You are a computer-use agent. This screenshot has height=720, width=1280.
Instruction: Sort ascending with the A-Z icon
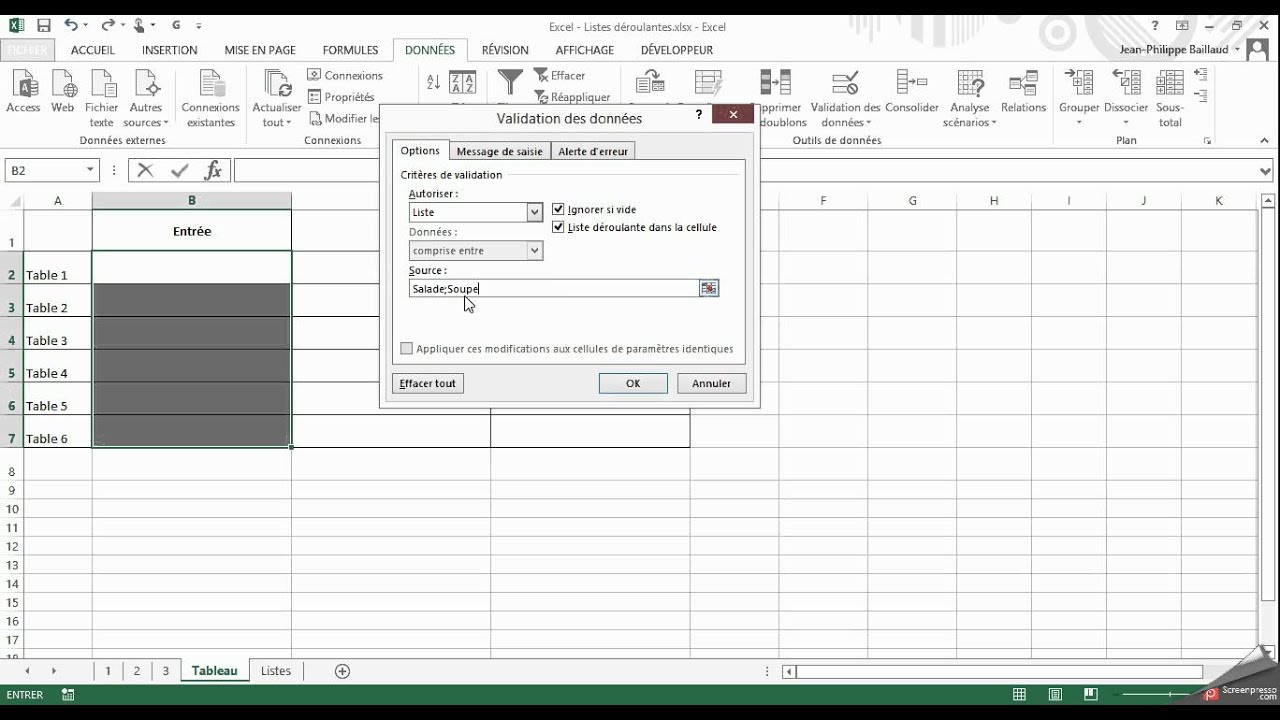coord(433,82)
